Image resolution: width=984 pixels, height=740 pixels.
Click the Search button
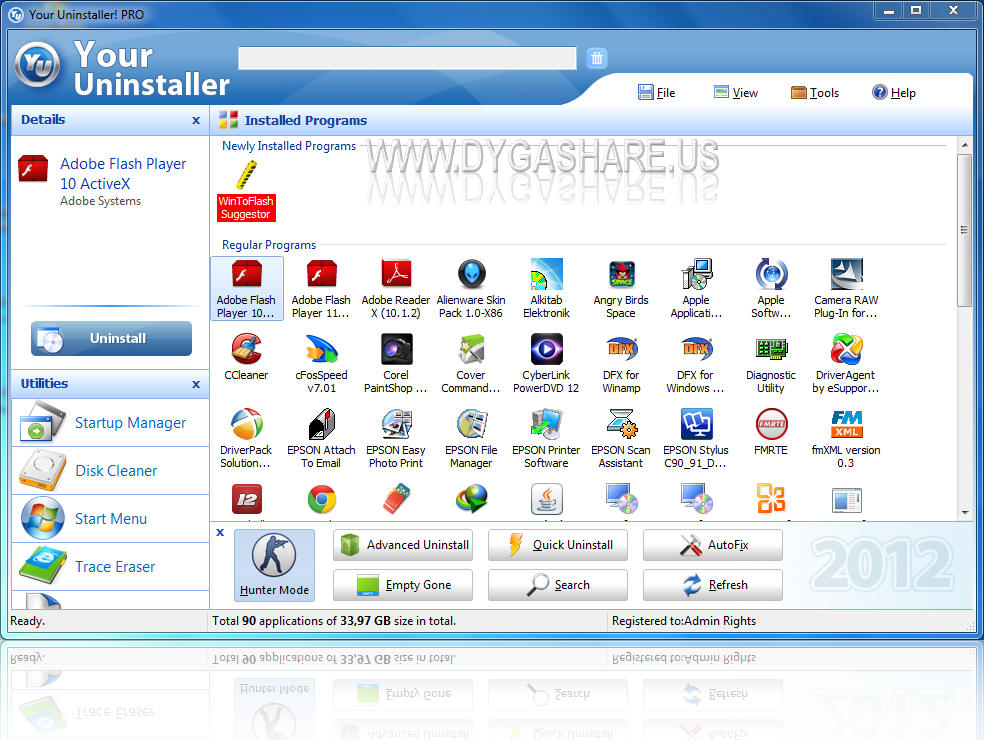pos(558,585)
